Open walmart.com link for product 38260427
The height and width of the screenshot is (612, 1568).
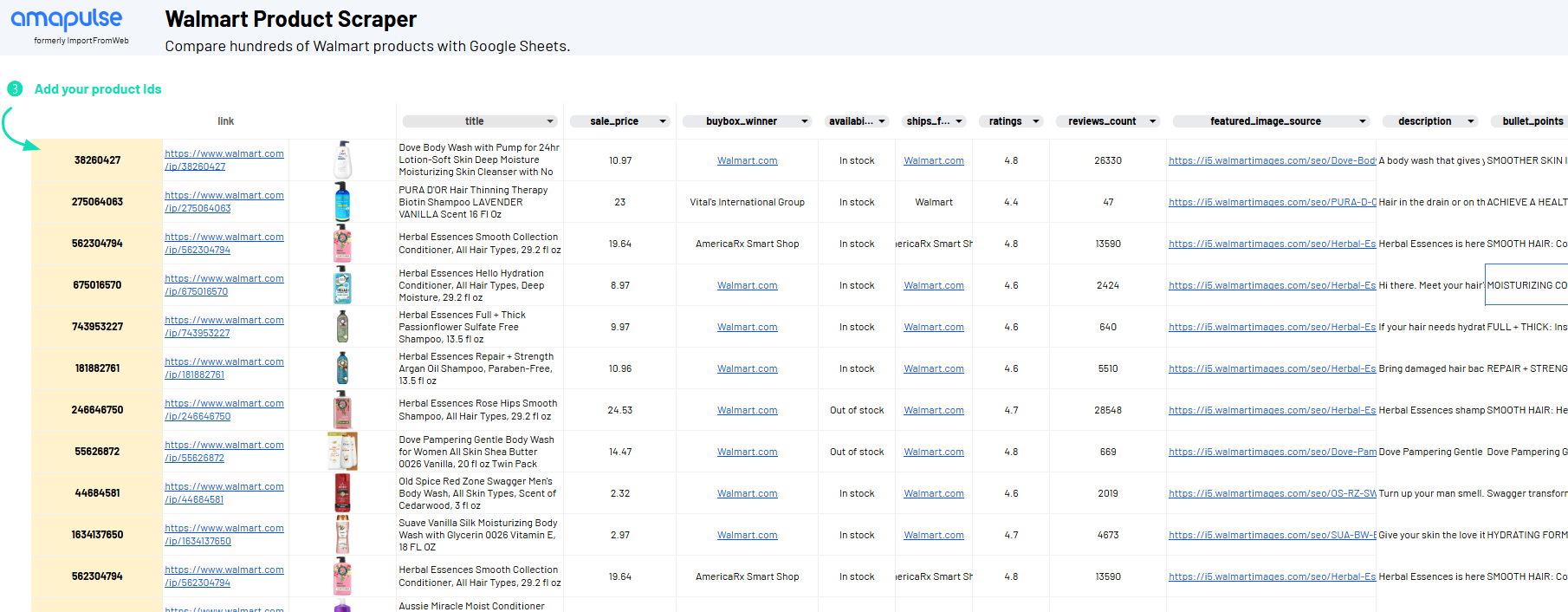coord(224,160)
